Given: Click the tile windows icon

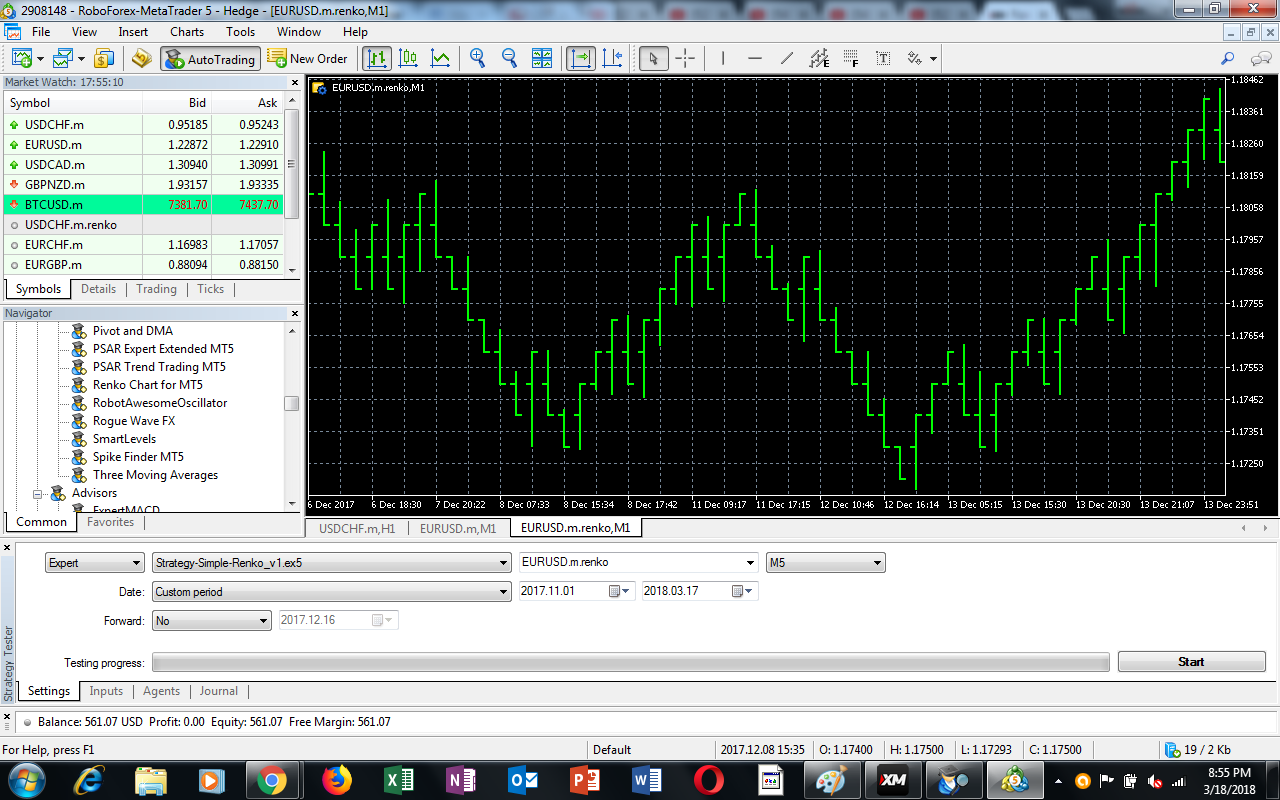Looking at the screenshot, I should pos(541,59).
